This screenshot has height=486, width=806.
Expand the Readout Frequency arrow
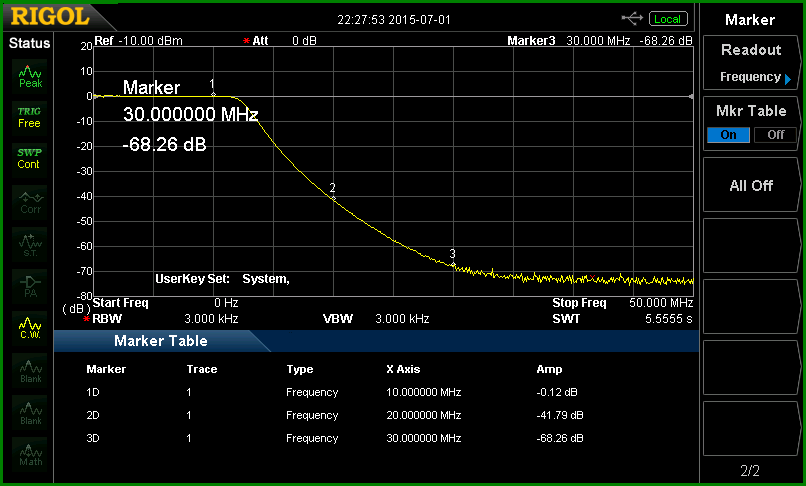click(788, 78)
